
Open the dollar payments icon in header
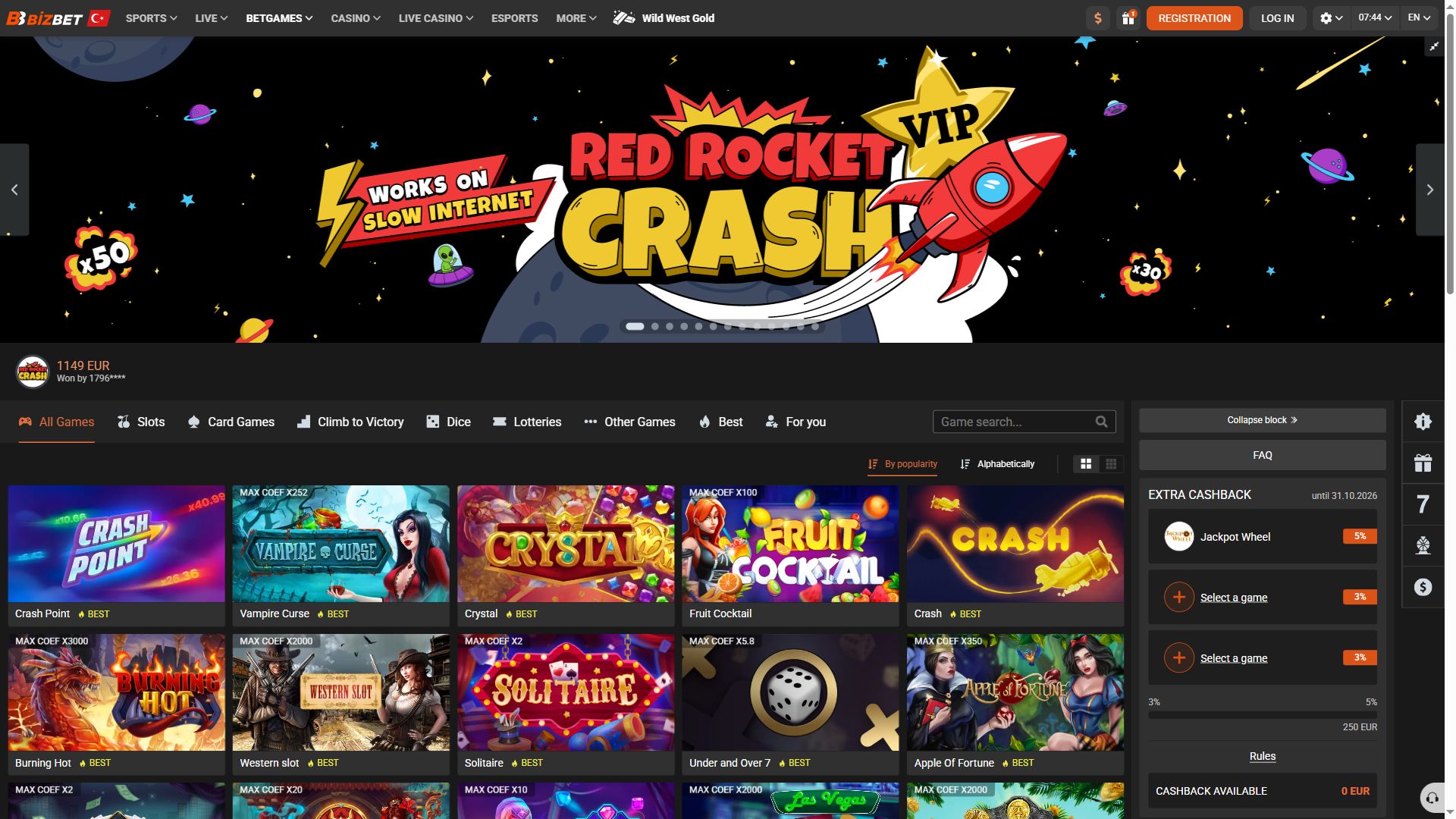(1097, 18)
